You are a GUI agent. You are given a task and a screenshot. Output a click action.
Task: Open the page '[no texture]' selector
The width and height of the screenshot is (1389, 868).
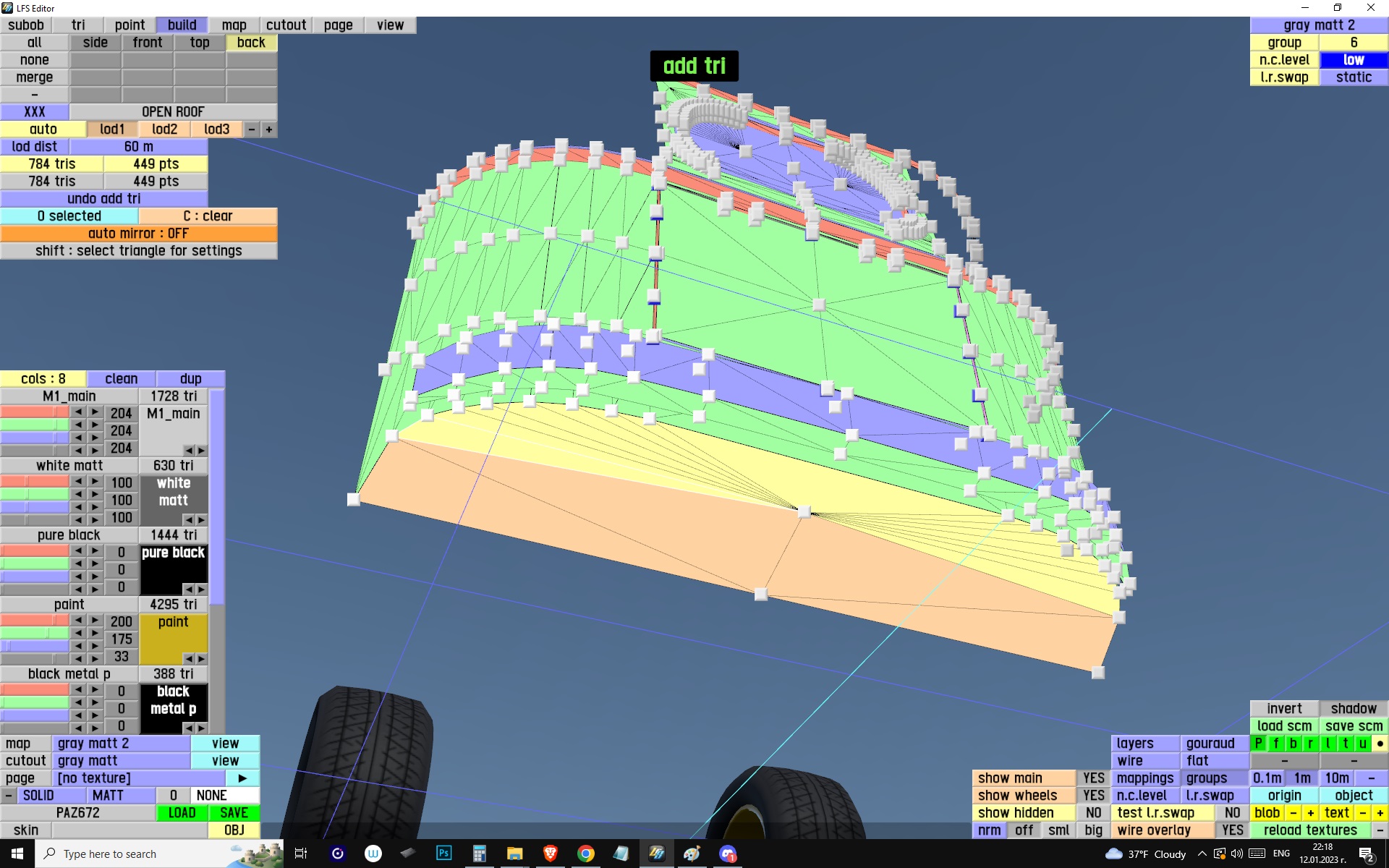(x=137, y=778)
